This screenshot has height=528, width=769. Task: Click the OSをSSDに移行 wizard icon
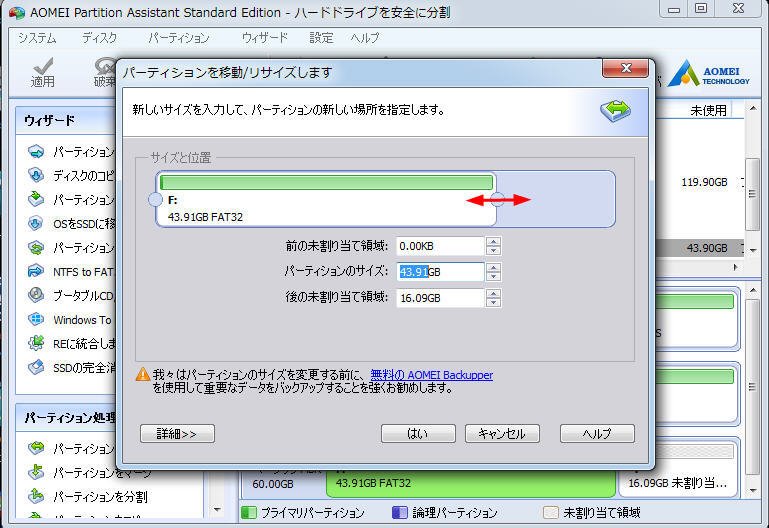pos(36,223)
